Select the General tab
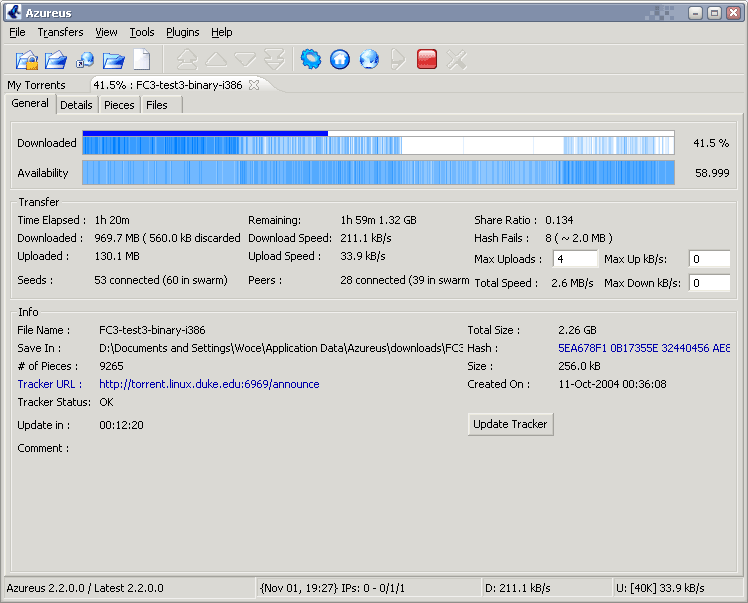This screenshot has height=603, width=748. (x=30, y=104)
